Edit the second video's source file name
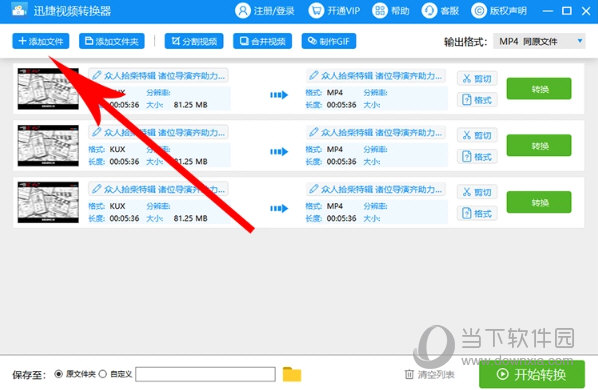The height and width of the screenshot is (390, 598). 158,132
